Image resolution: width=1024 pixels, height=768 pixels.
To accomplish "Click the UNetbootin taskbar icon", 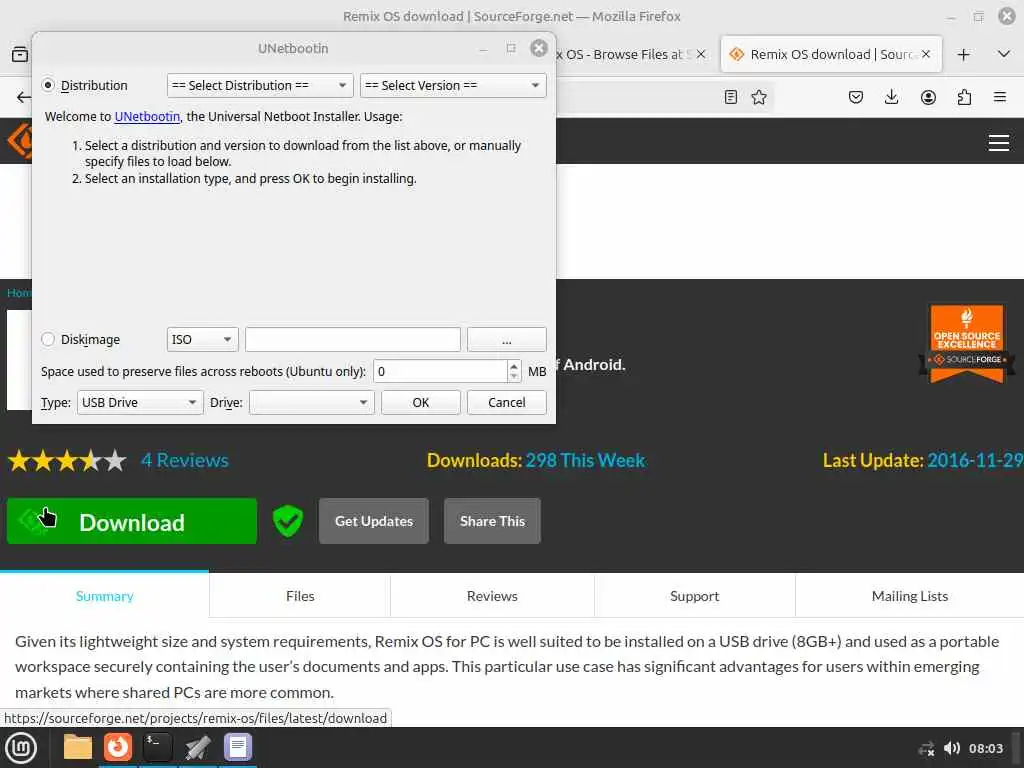I will (197, 747).
